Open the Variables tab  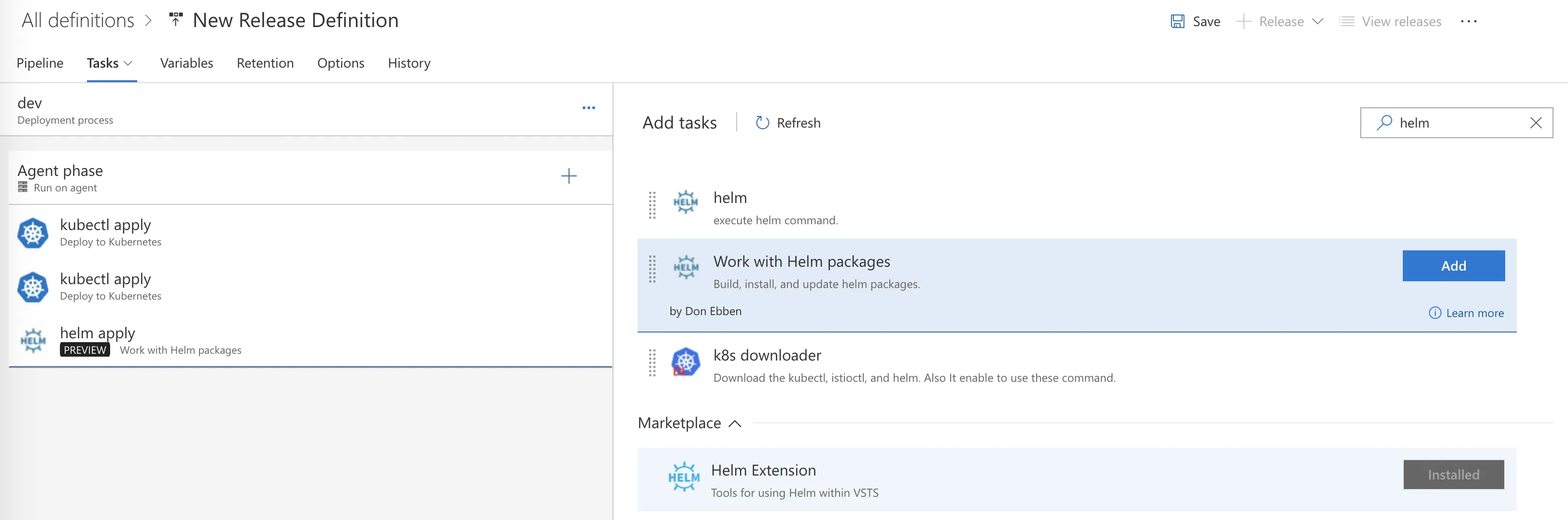pyautogui.click(x=186, y=63)
